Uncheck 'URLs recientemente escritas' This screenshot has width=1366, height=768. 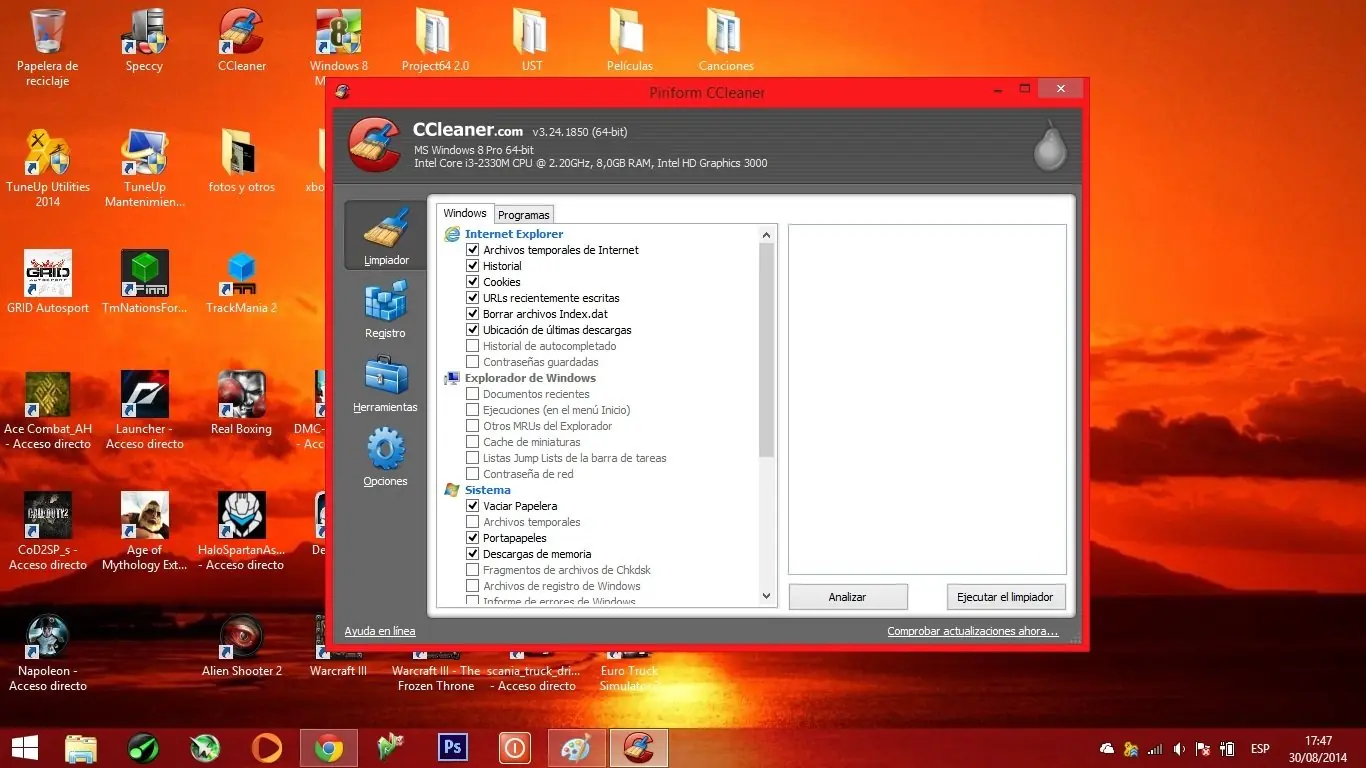pos(473,298)
